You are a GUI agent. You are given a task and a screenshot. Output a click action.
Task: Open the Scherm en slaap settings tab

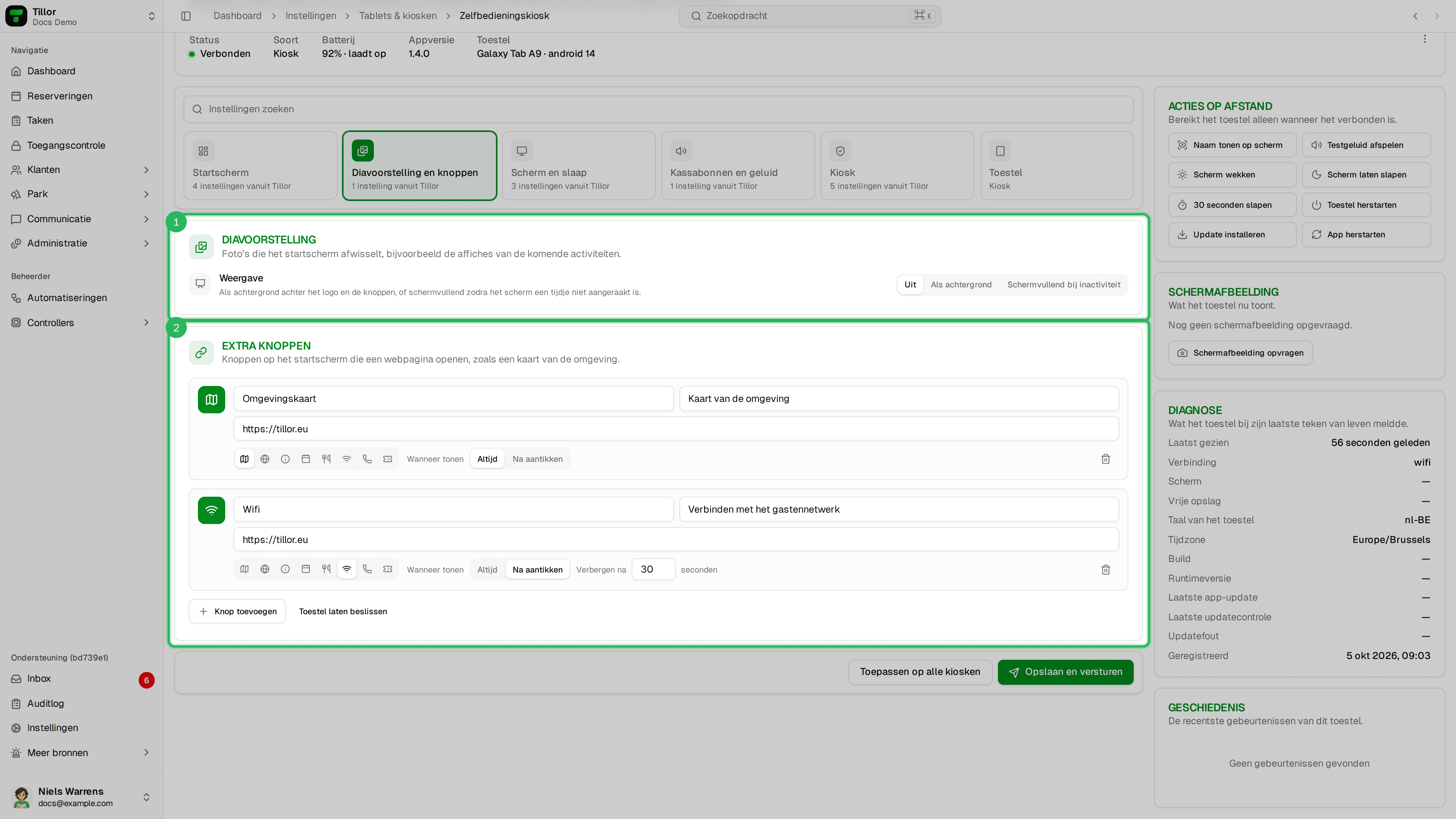click(x=578, y=166)
